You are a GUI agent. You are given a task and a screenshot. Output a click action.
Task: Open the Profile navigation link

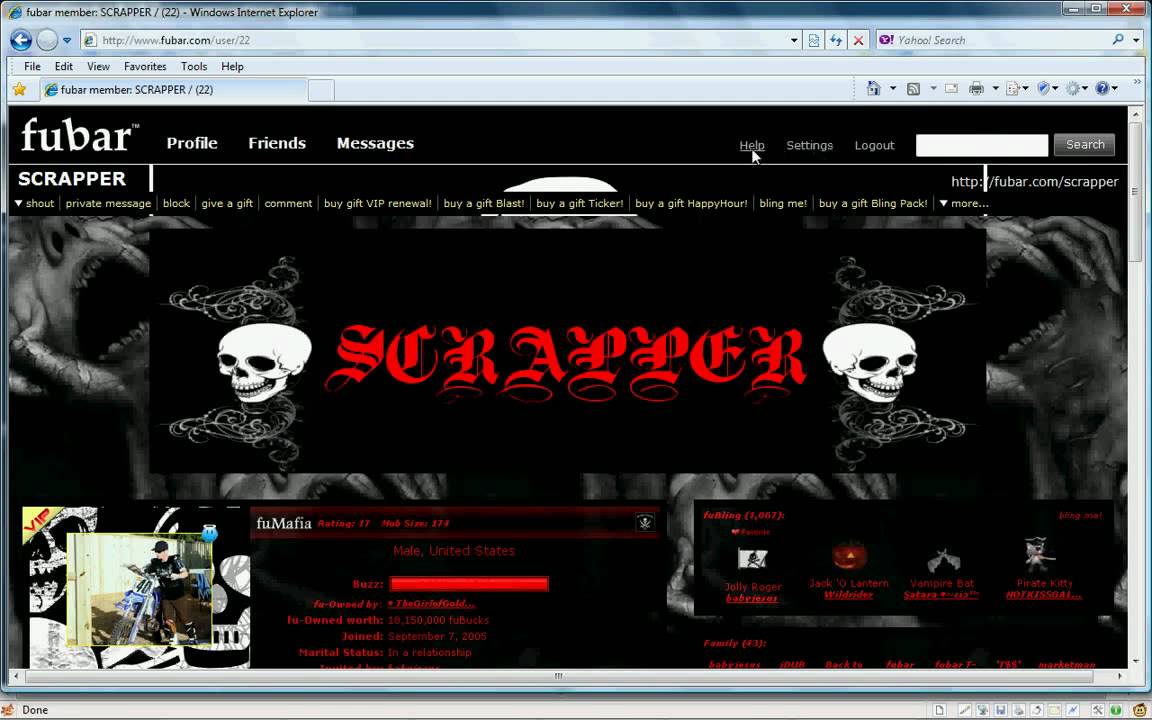192,143
